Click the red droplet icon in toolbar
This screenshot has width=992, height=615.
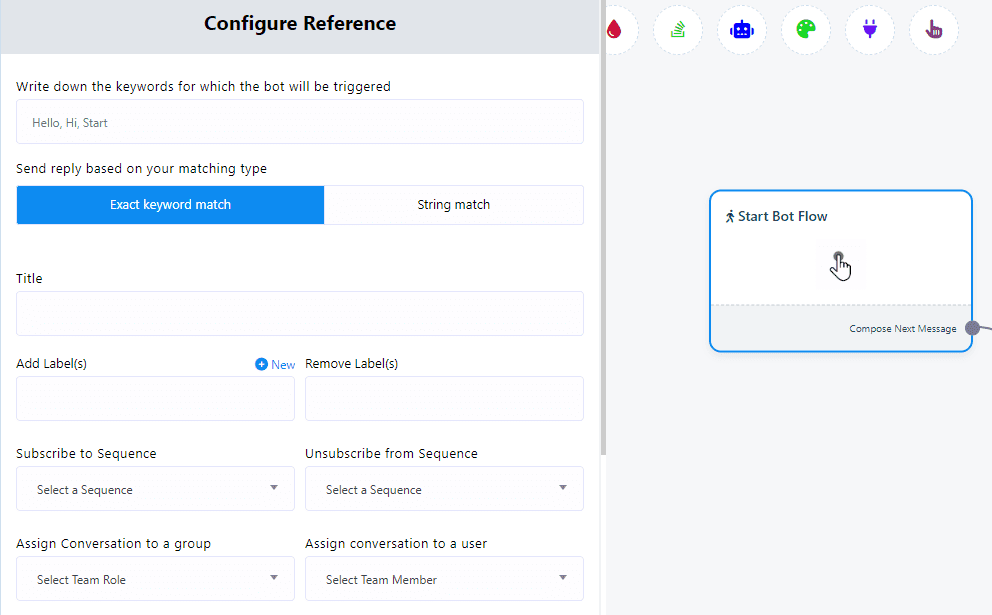pos(615,30)
